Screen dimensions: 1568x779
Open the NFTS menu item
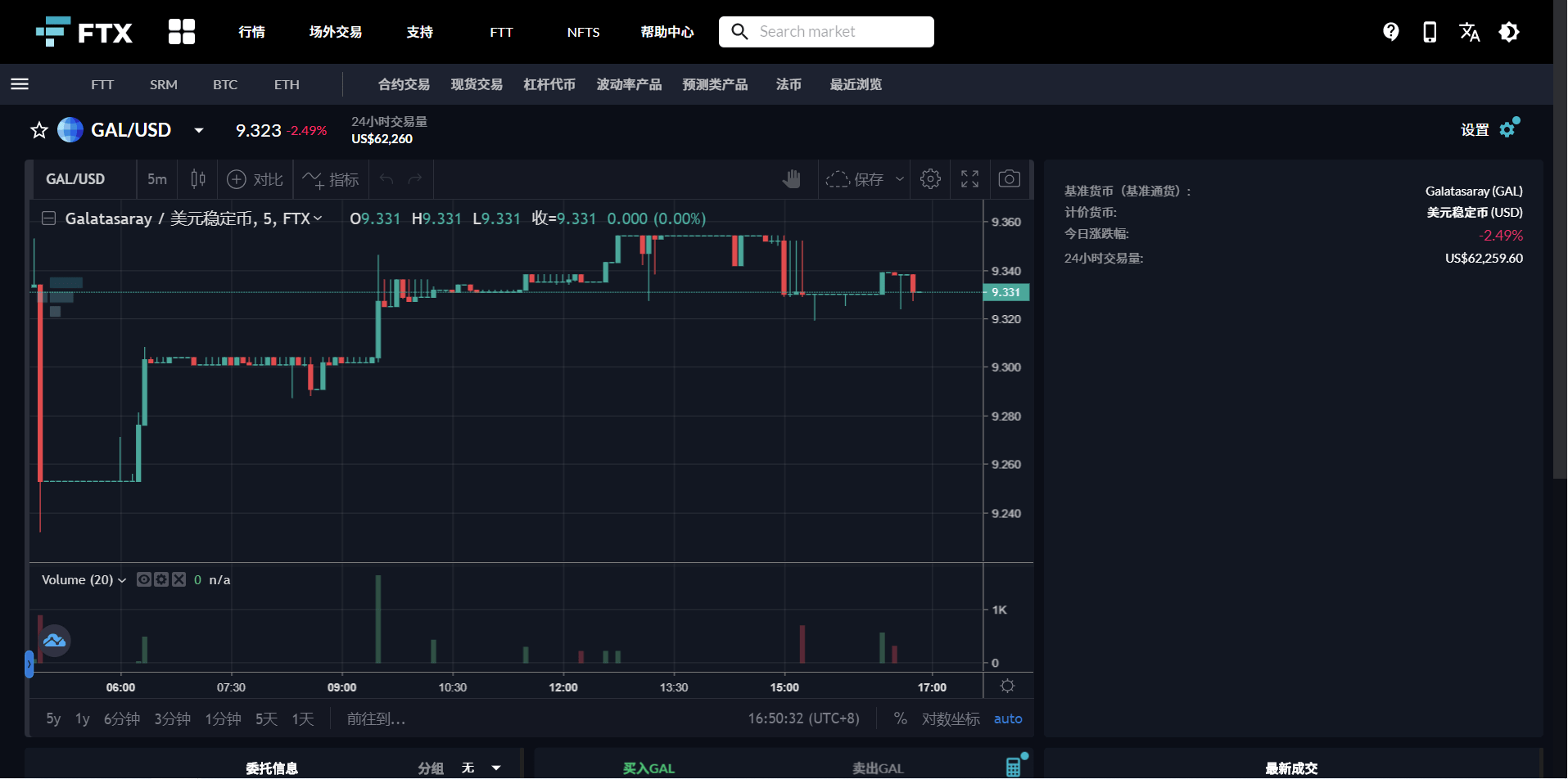tap(583, 32)
